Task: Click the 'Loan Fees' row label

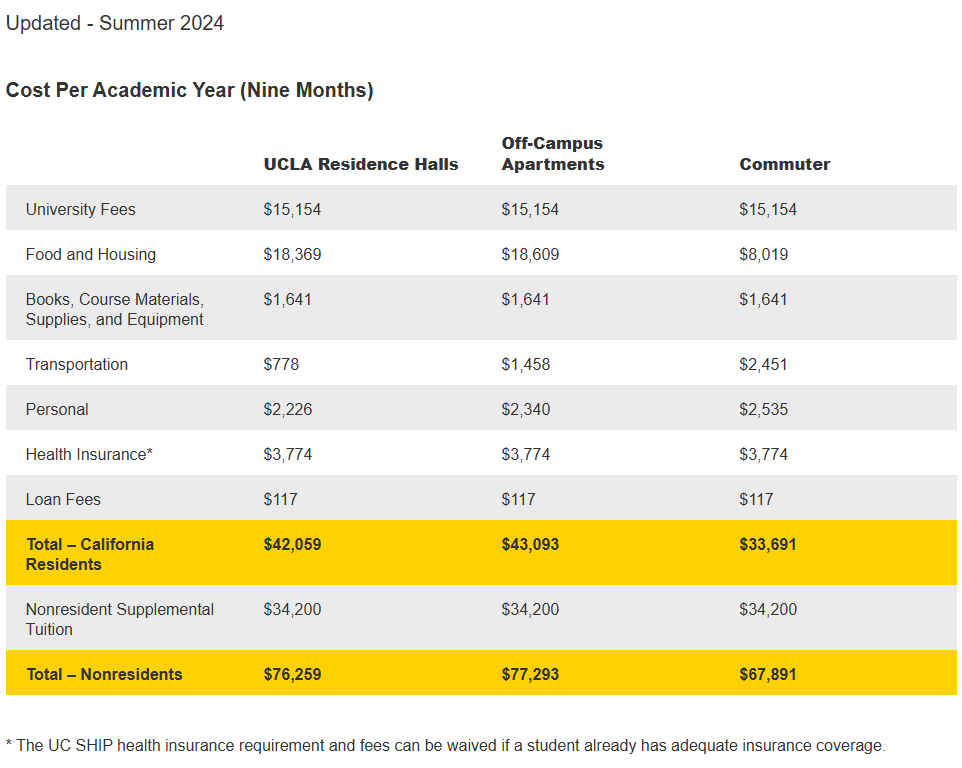Action: click(63, 500)
